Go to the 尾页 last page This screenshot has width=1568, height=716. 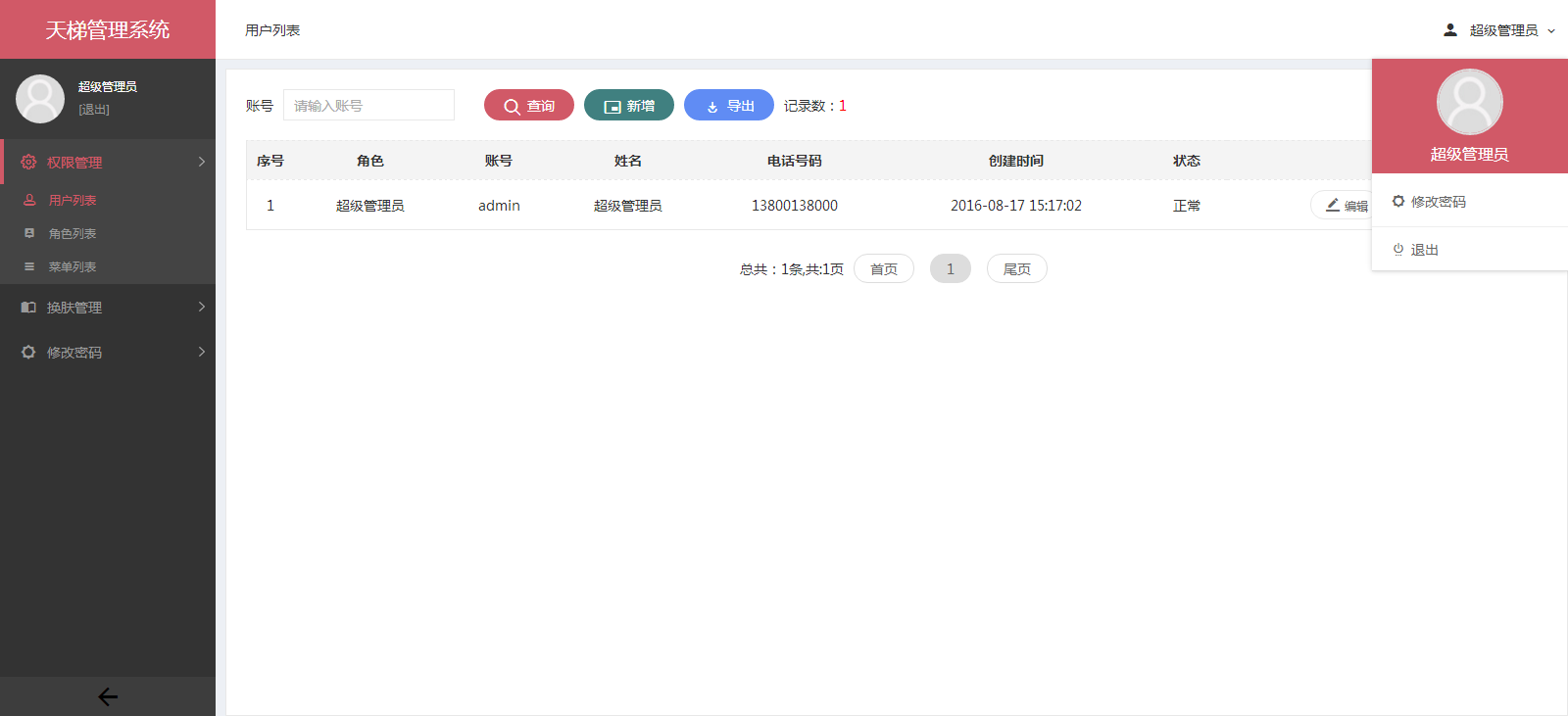pyautogui.click(x=1017, y=268)
